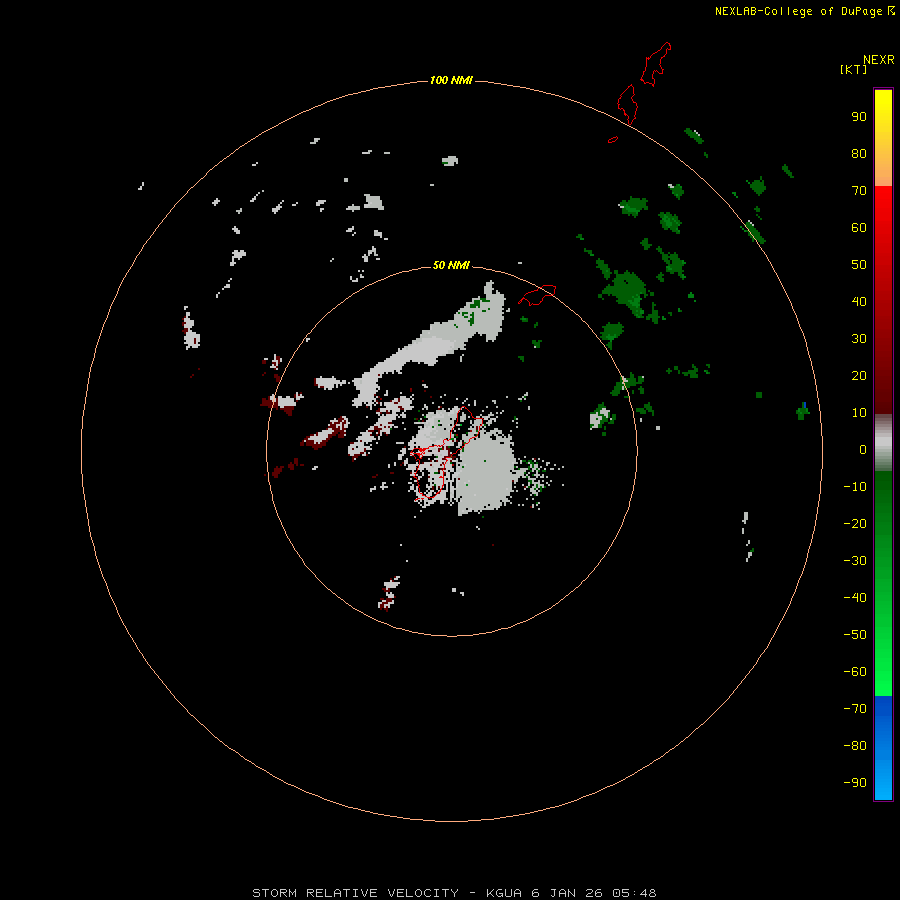Click the blue bottom of the color bar
Image resolution: width=900 pixels, height=900 pixels.
tap(883, 746)
